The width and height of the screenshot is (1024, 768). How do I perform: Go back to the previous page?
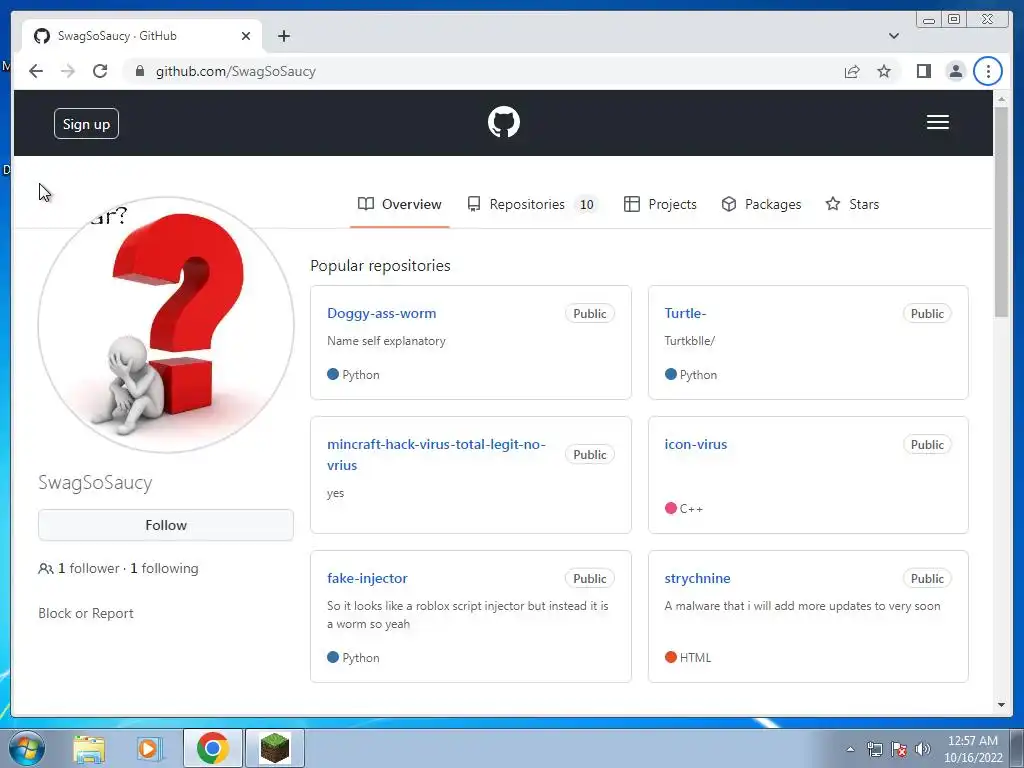tap(36, 71)
